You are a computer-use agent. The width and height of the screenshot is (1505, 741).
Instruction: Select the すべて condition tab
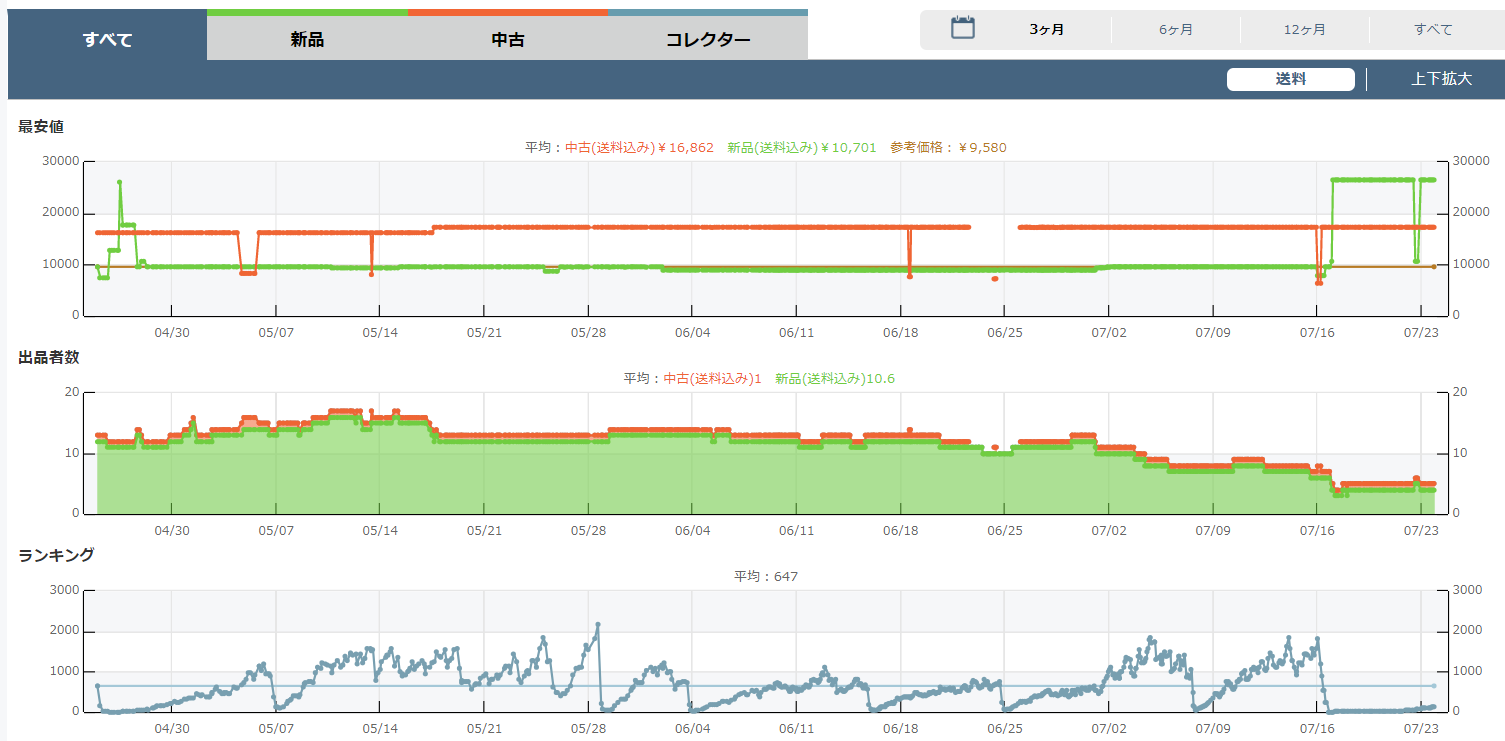(107, 40)
